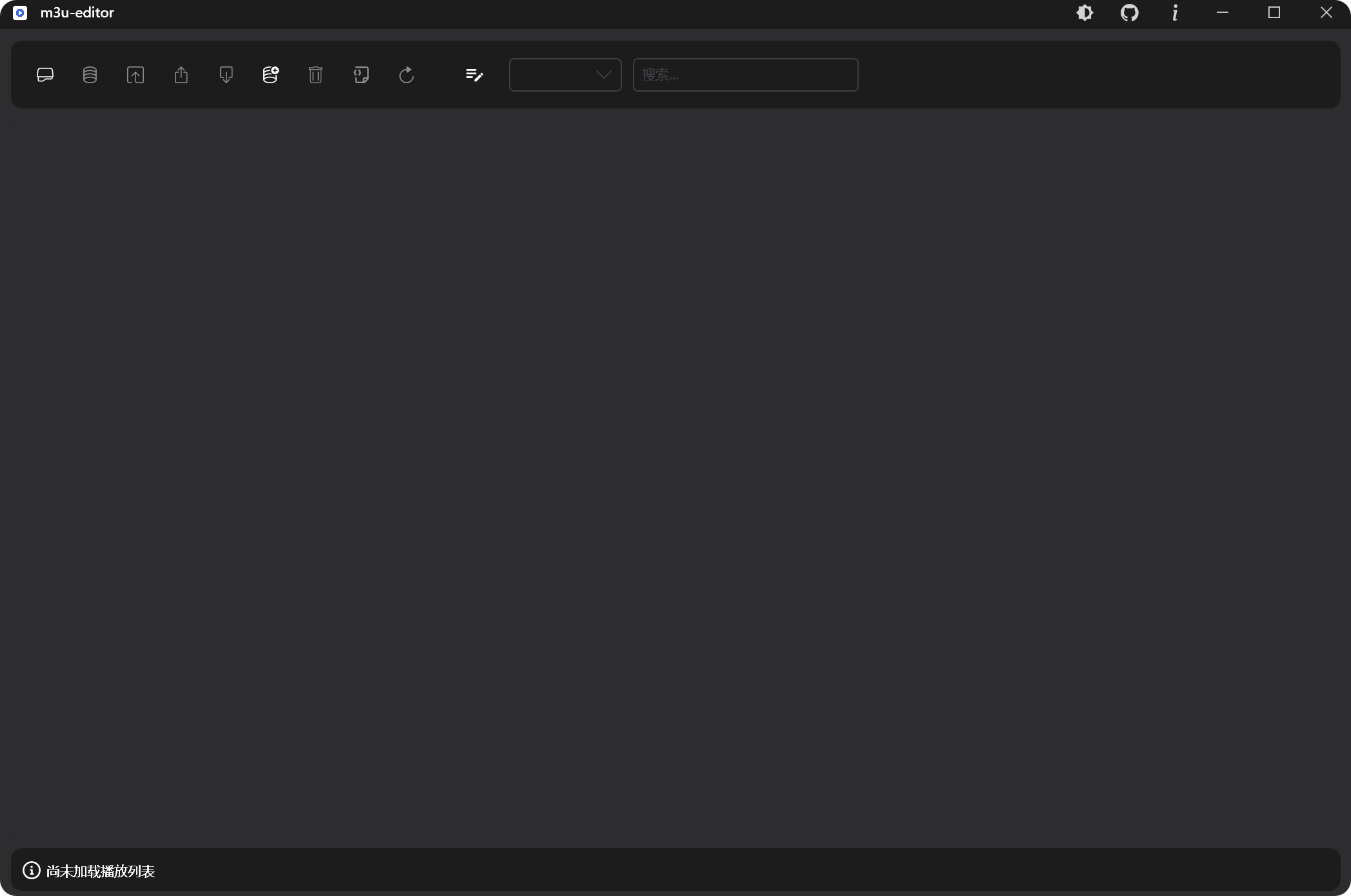
Task: Add a new source via database-plus icon
Action: coord(270,74)
